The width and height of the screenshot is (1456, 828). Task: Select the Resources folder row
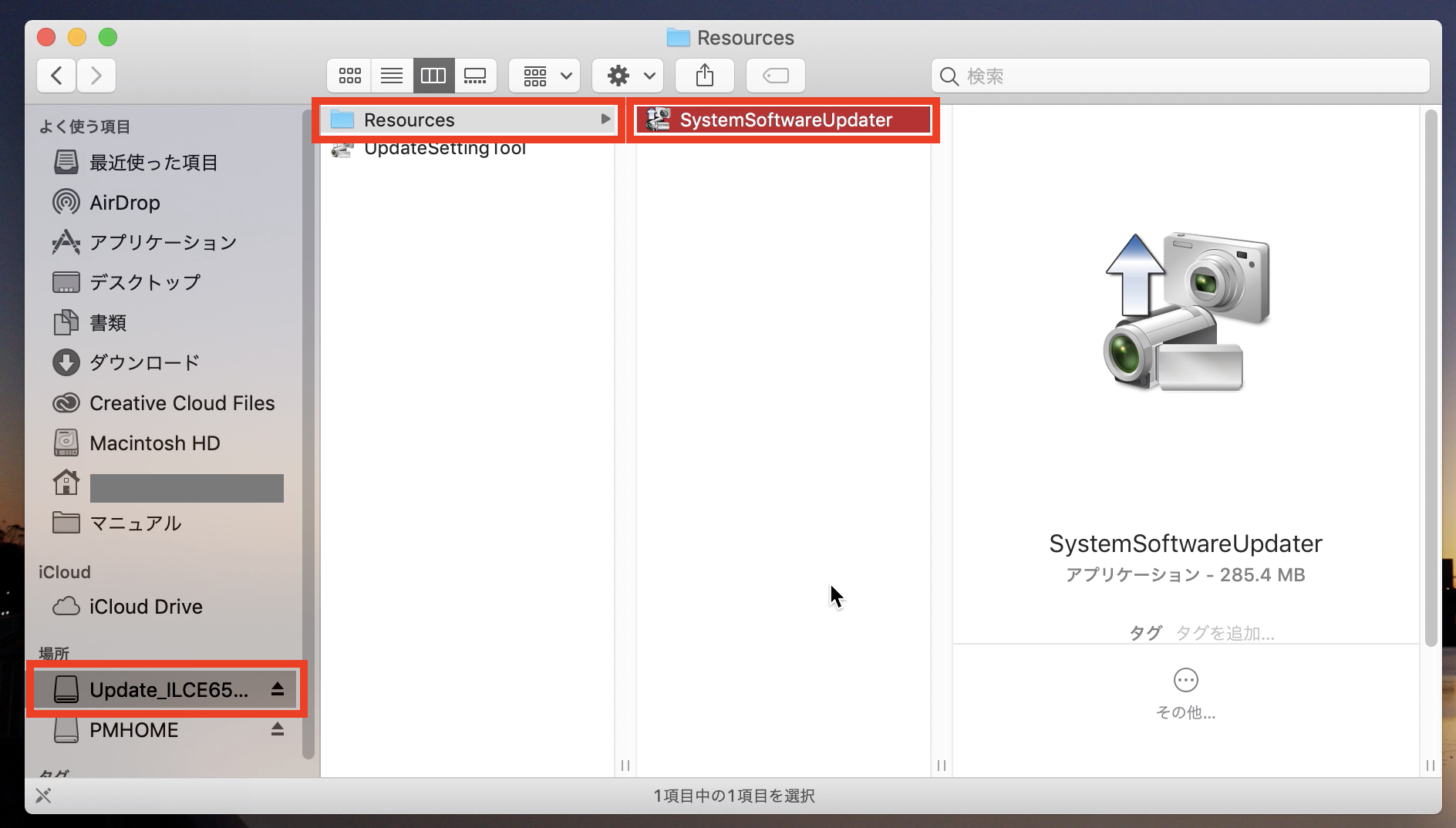click(469, 120)
